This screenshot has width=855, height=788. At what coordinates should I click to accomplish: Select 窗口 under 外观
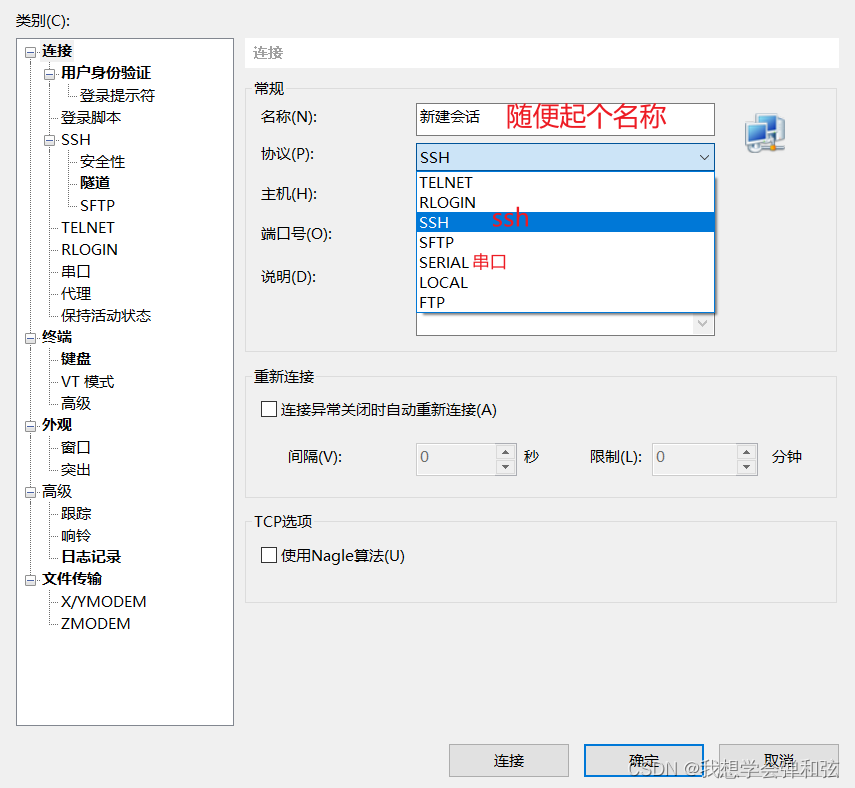click(76, 447)
